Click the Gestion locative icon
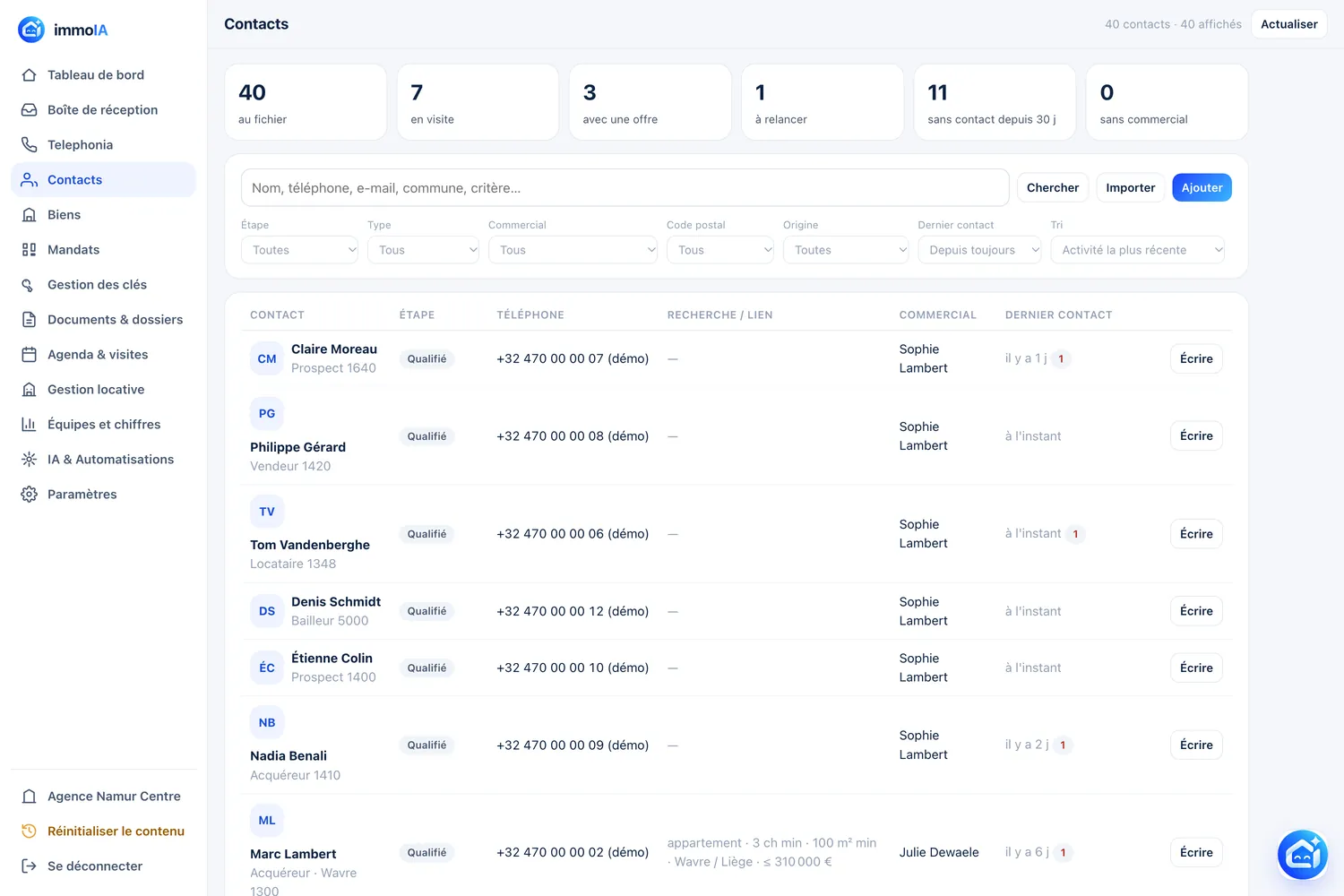Image resolution: width=1344 pixels, height=896 pixels. pos(30,390)
